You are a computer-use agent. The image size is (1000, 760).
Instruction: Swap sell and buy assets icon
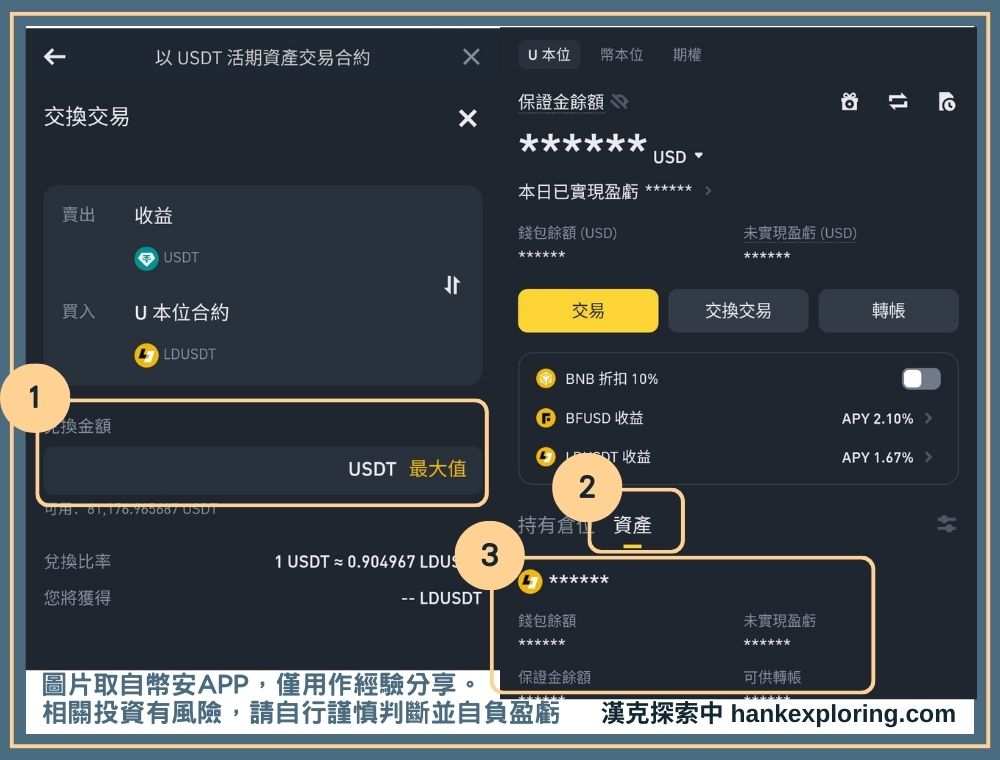coord(452,284)
